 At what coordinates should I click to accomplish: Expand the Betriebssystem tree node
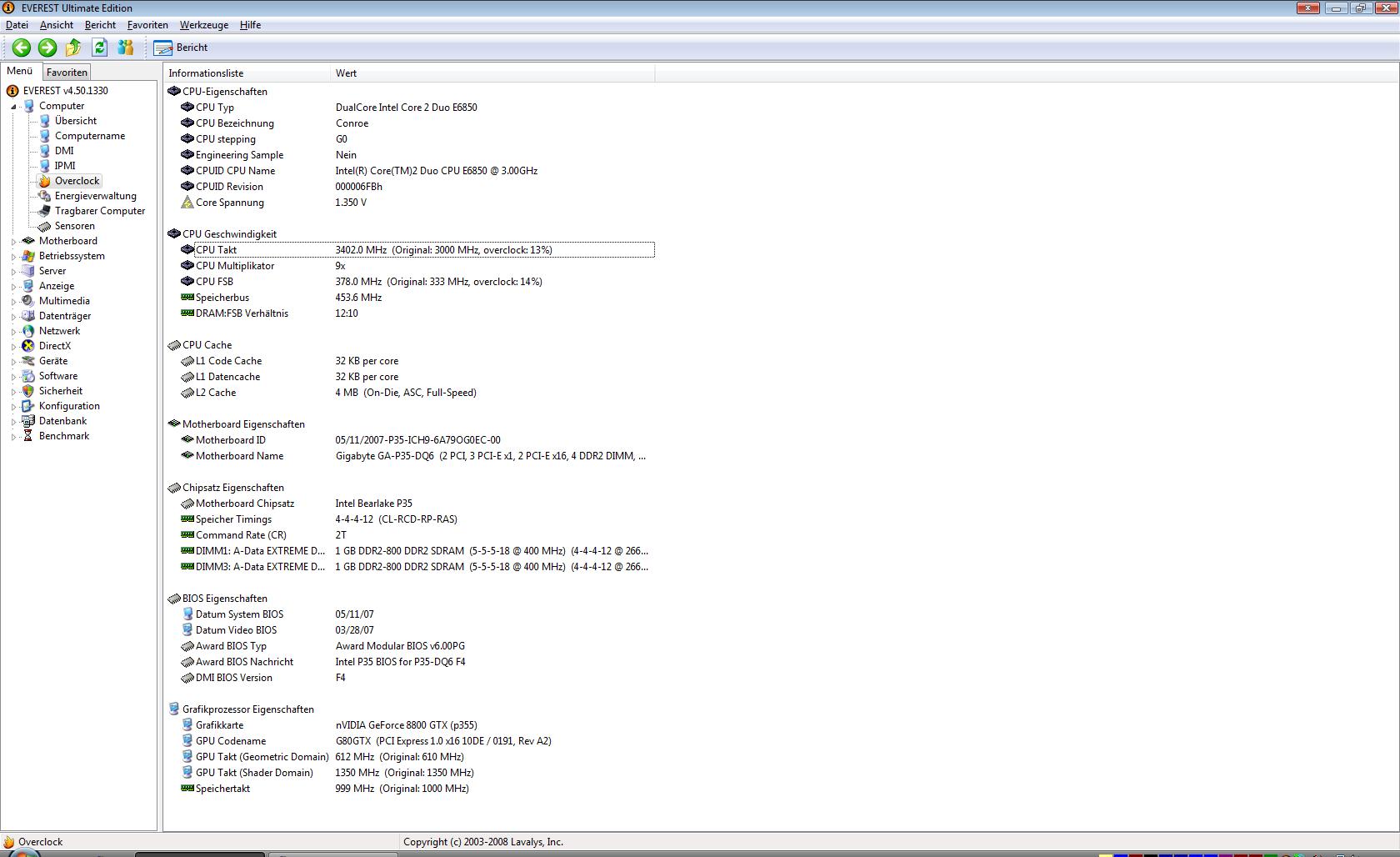[13, 257]
